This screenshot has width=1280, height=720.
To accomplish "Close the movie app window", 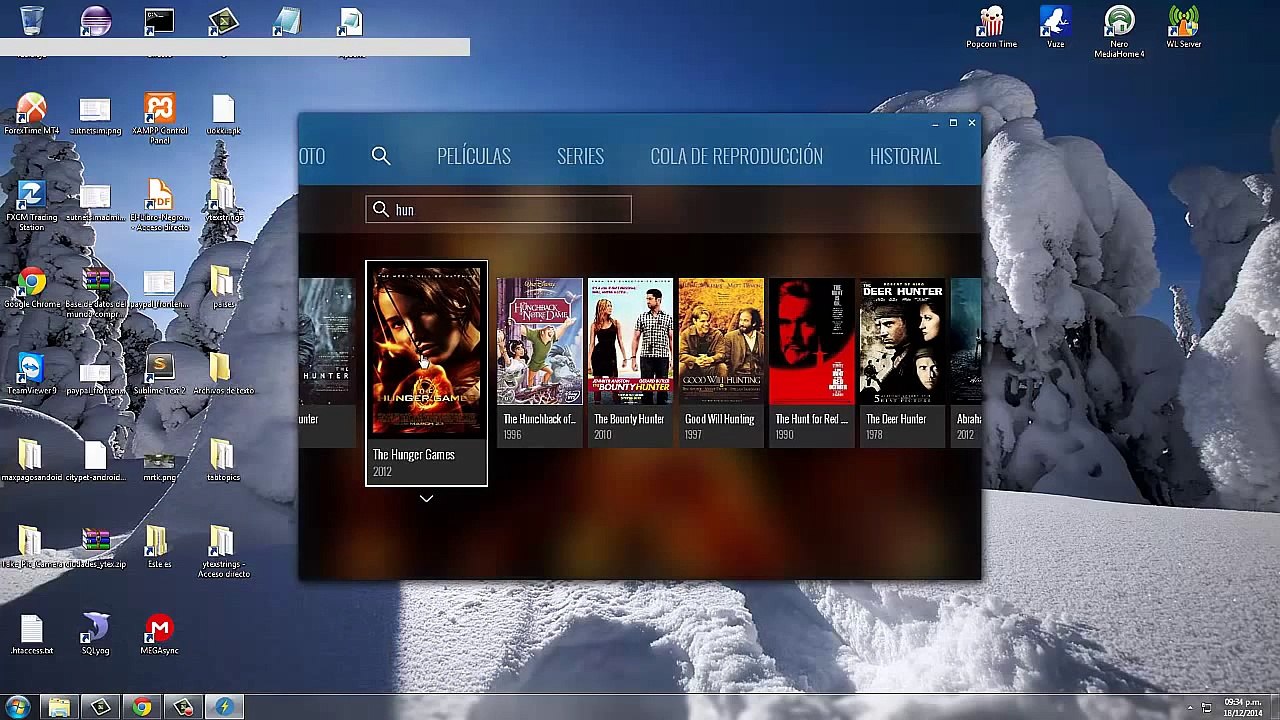I will tap(971, 123).
